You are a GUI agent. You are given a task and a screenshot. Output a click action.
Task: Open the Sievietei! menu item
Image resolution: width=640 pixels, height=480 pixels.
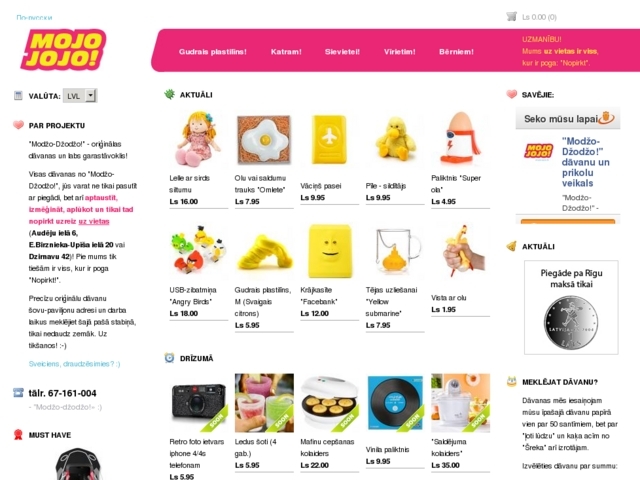[x=342, y=52]
